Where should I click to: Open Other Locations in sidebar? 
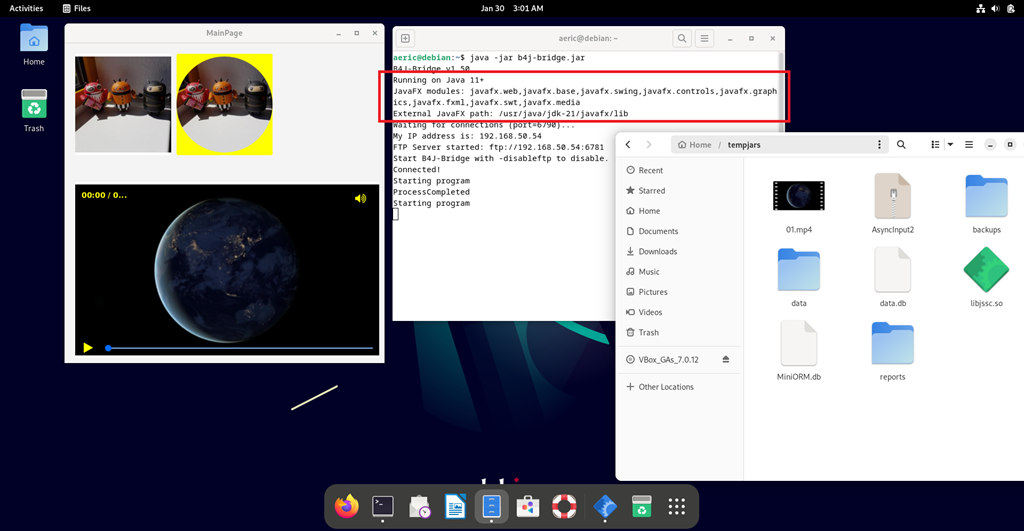pyautogui.click(x=665, y=387)
